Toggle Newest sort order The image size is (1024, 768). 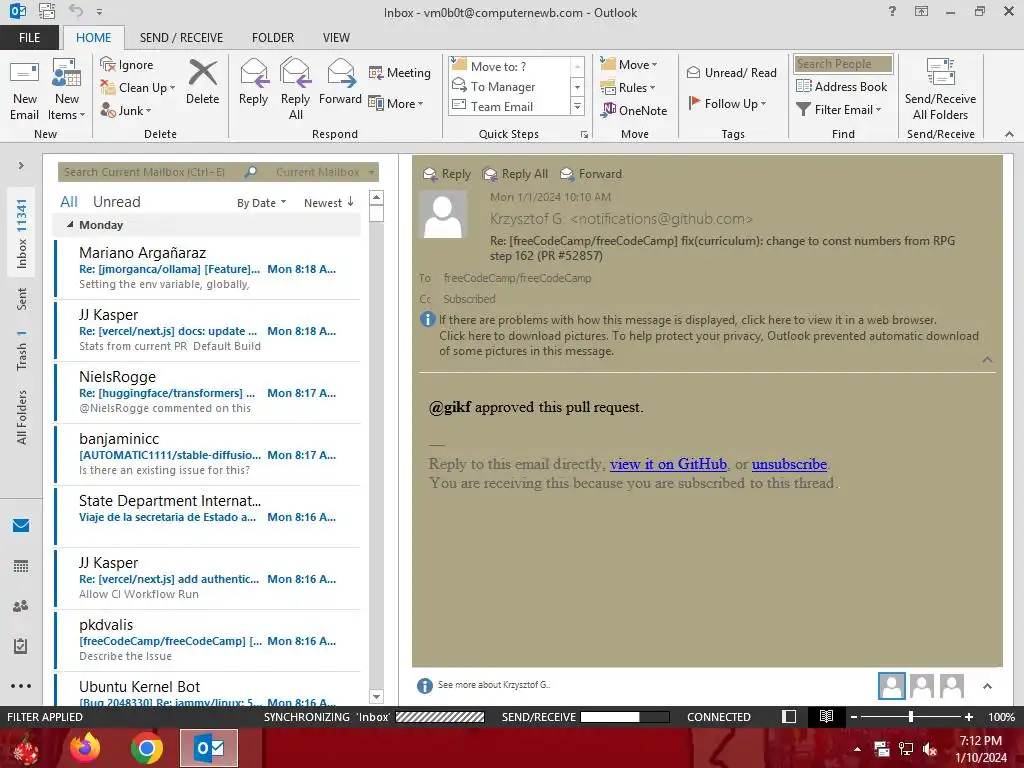[328, 202]
